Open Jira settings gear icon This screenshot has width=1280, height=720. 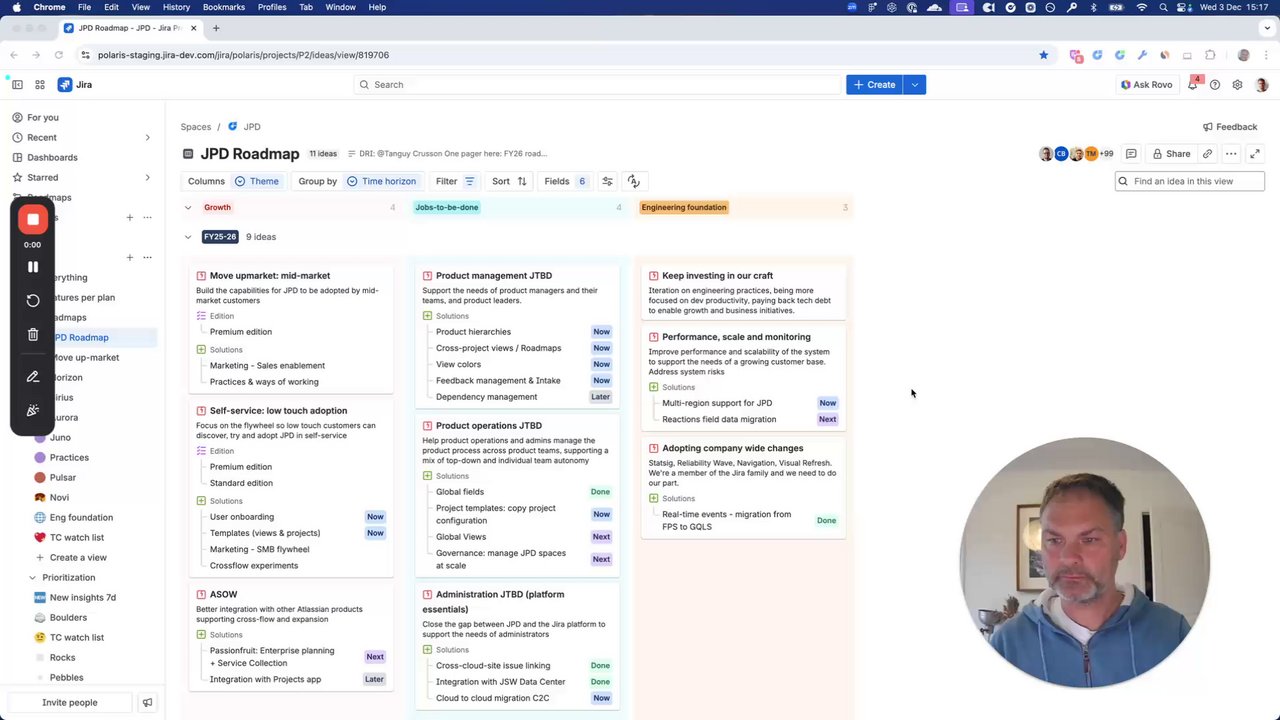tap(1237, 85)
